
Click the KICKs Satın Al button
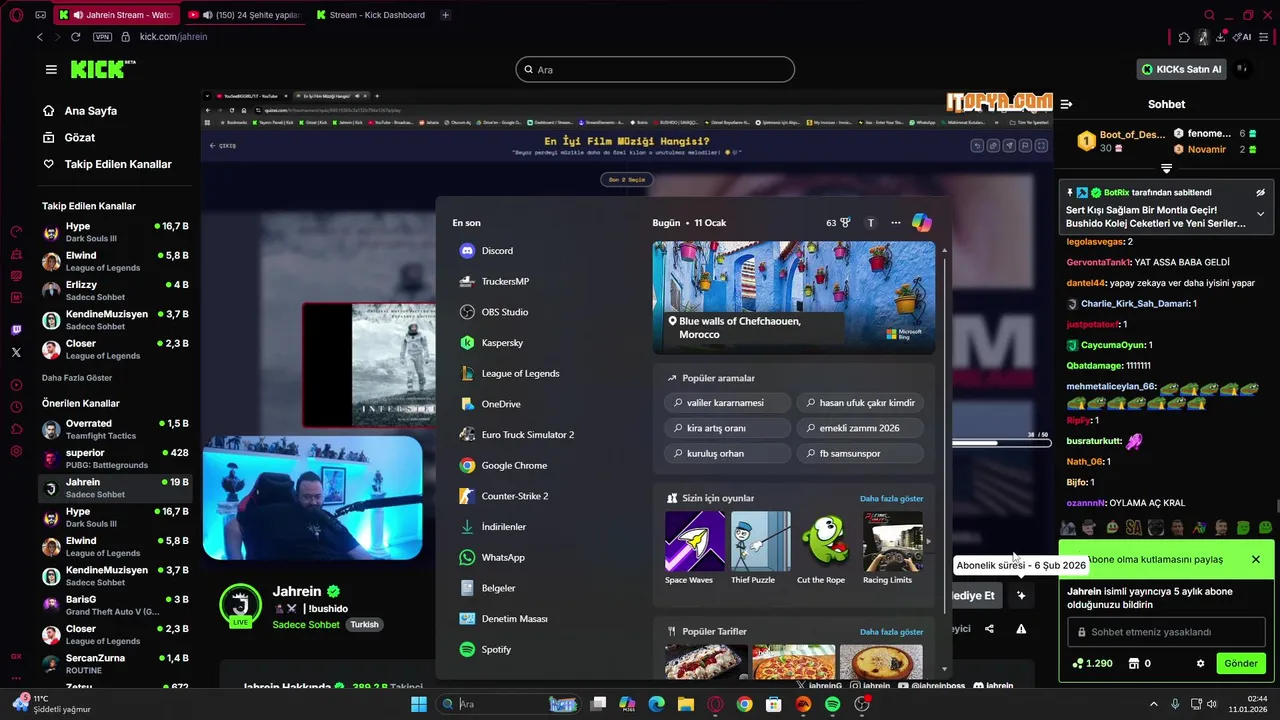pyautogui.click(x=1182, y=69)
